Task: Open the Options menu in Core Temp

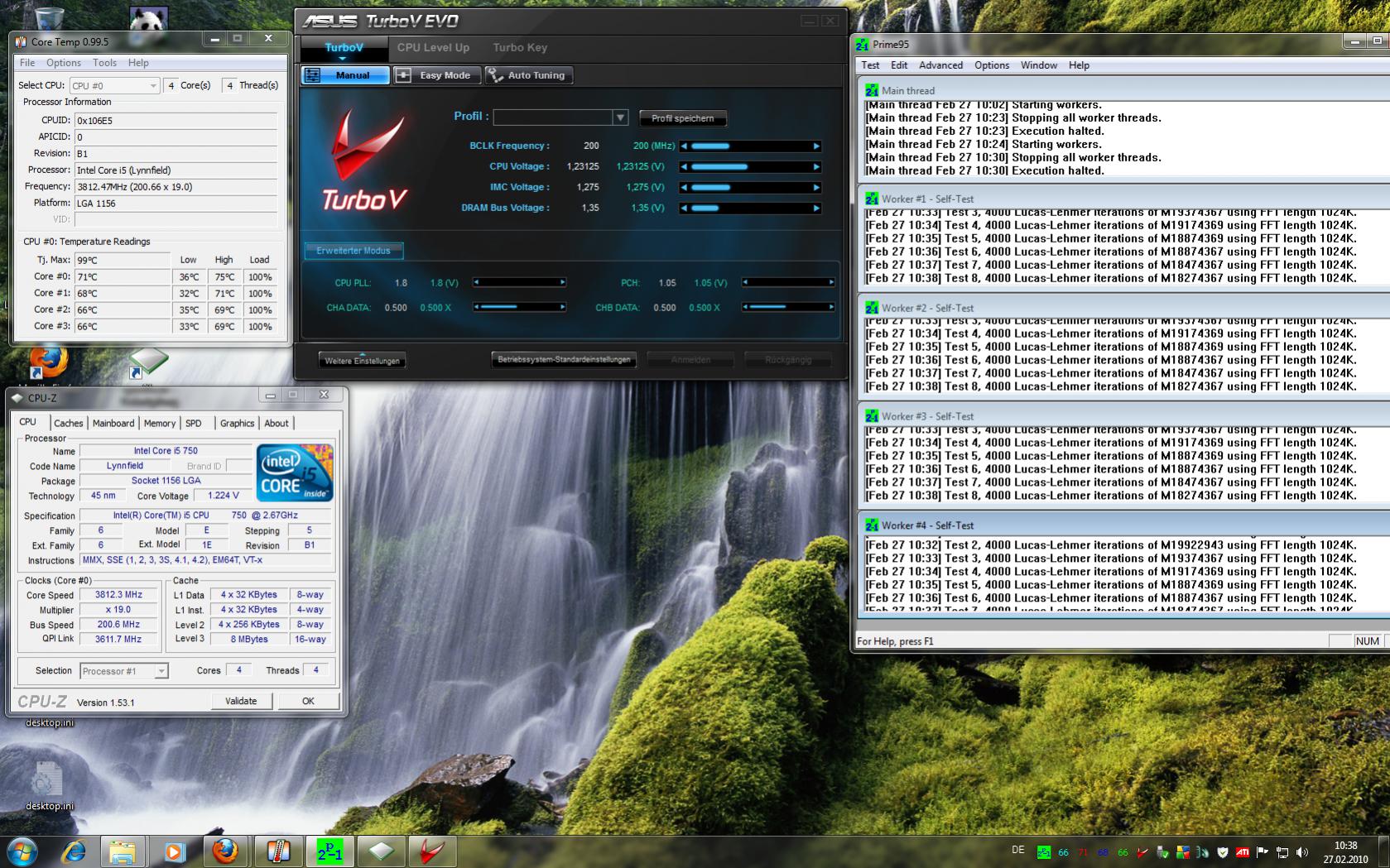Action: click(64, 63)
